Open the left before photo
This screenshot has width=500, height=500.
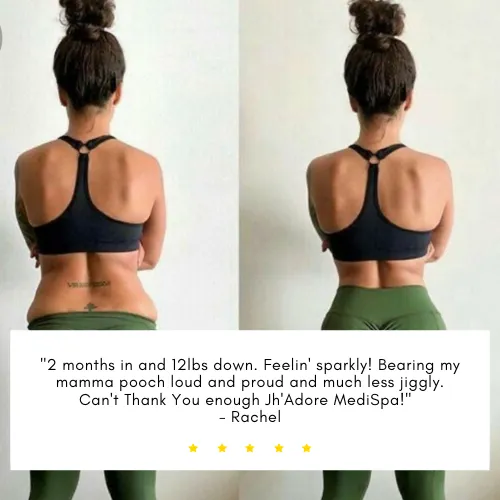pyautogui.click(x=119, y=165)
